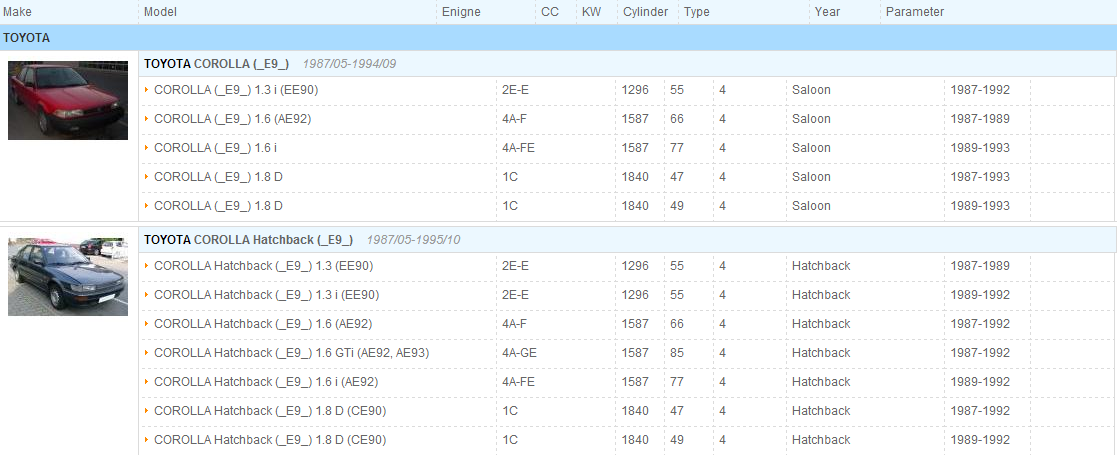The width and height of the screenshot is (1117, 455).
Task: Open Hatchback 1.8 D (CE90) 47 KW row
Action: click(x=270, y=411)
